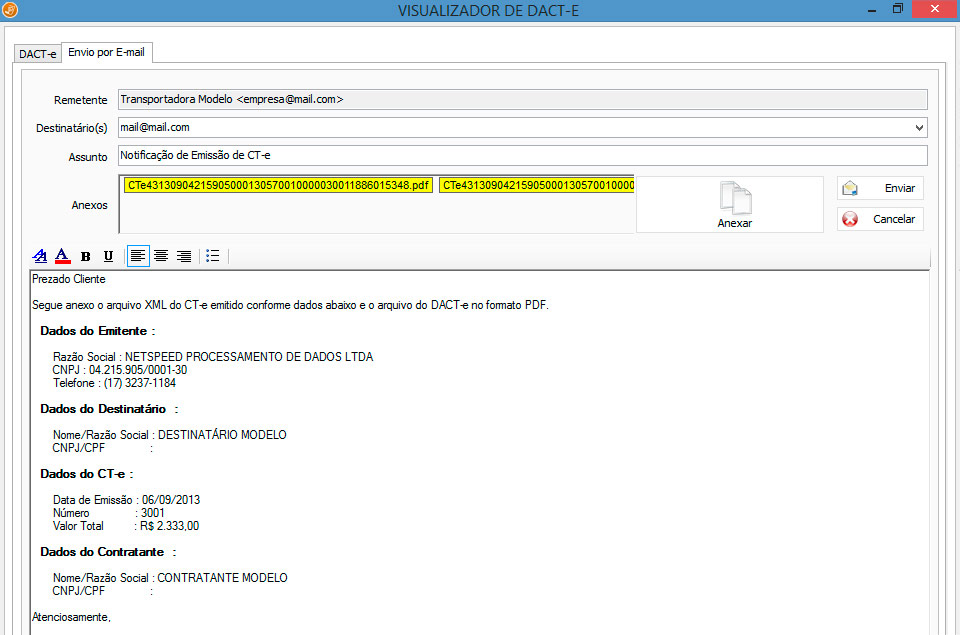Click the Número 3001 line

coord(108,513)
